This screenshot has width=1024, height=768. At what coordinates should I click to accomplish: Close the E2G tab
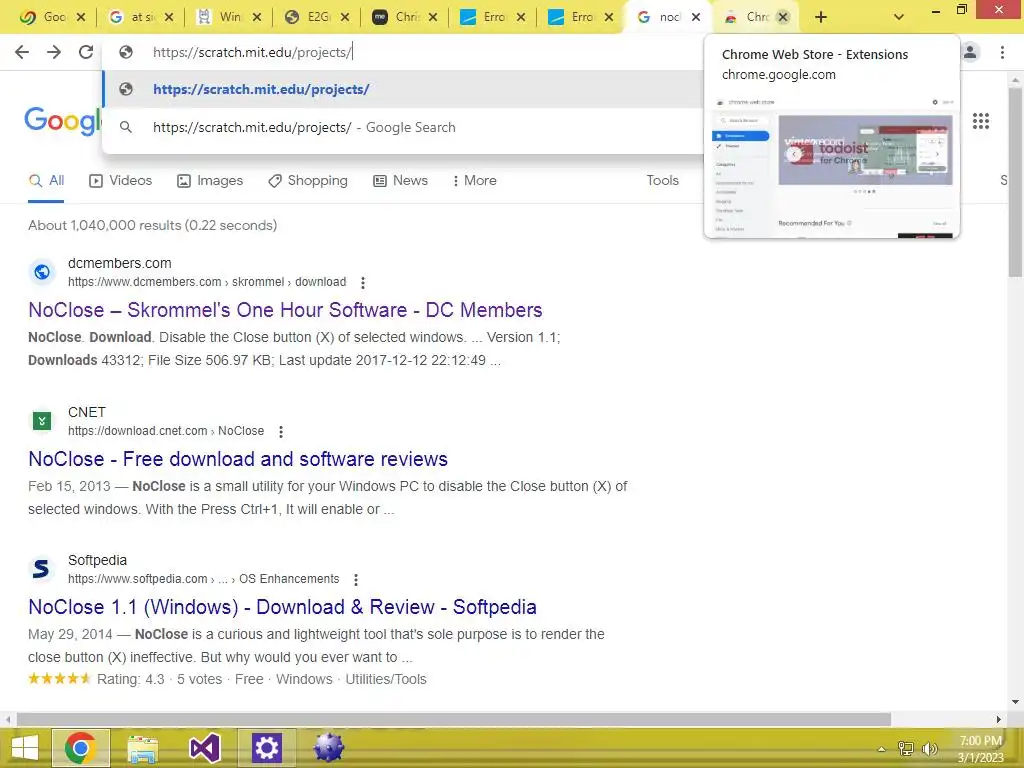(x=345, y=17)
